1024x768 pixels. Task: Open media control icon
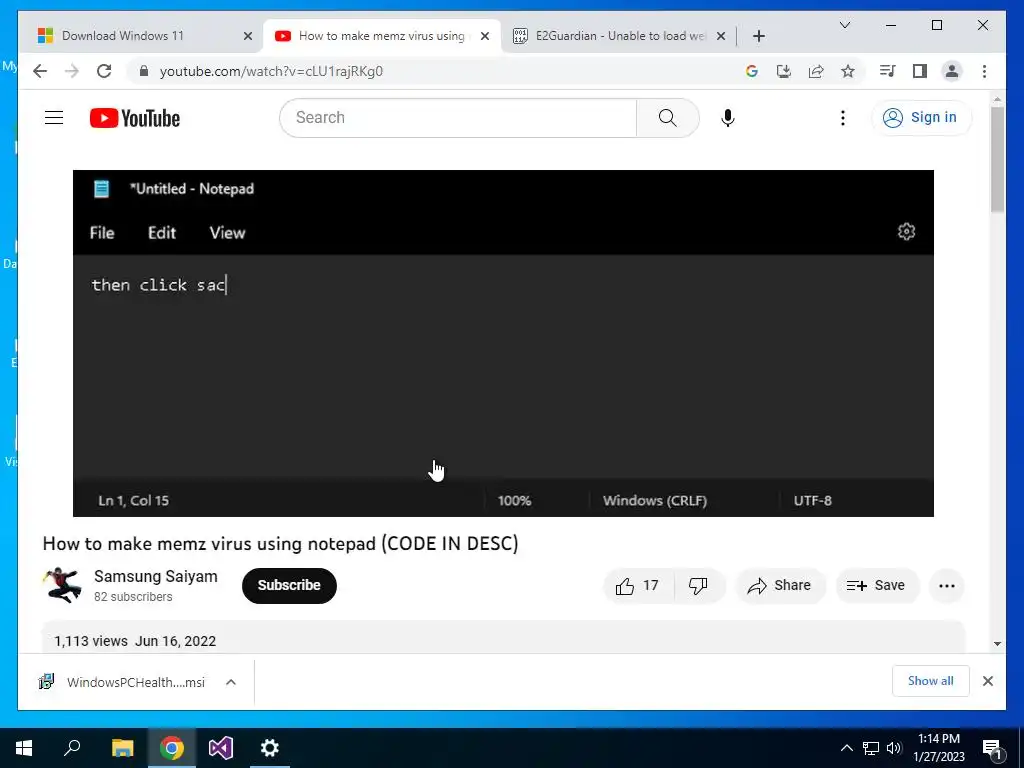[x=887, y=71]
